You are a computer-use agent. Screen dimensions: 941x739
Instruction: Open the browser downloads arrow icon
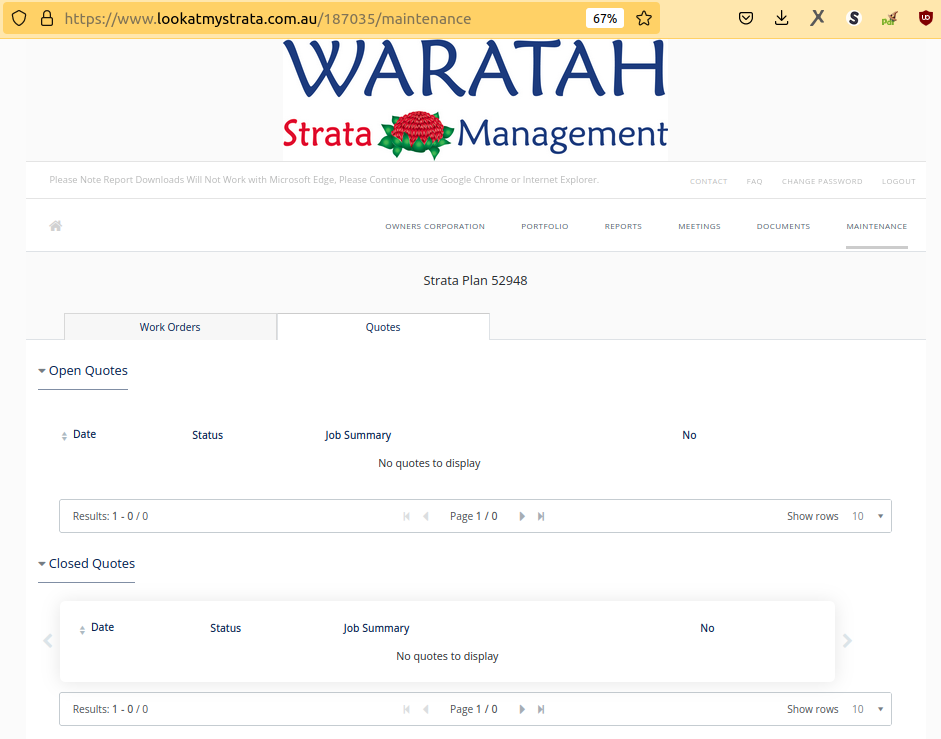[781, 18]
